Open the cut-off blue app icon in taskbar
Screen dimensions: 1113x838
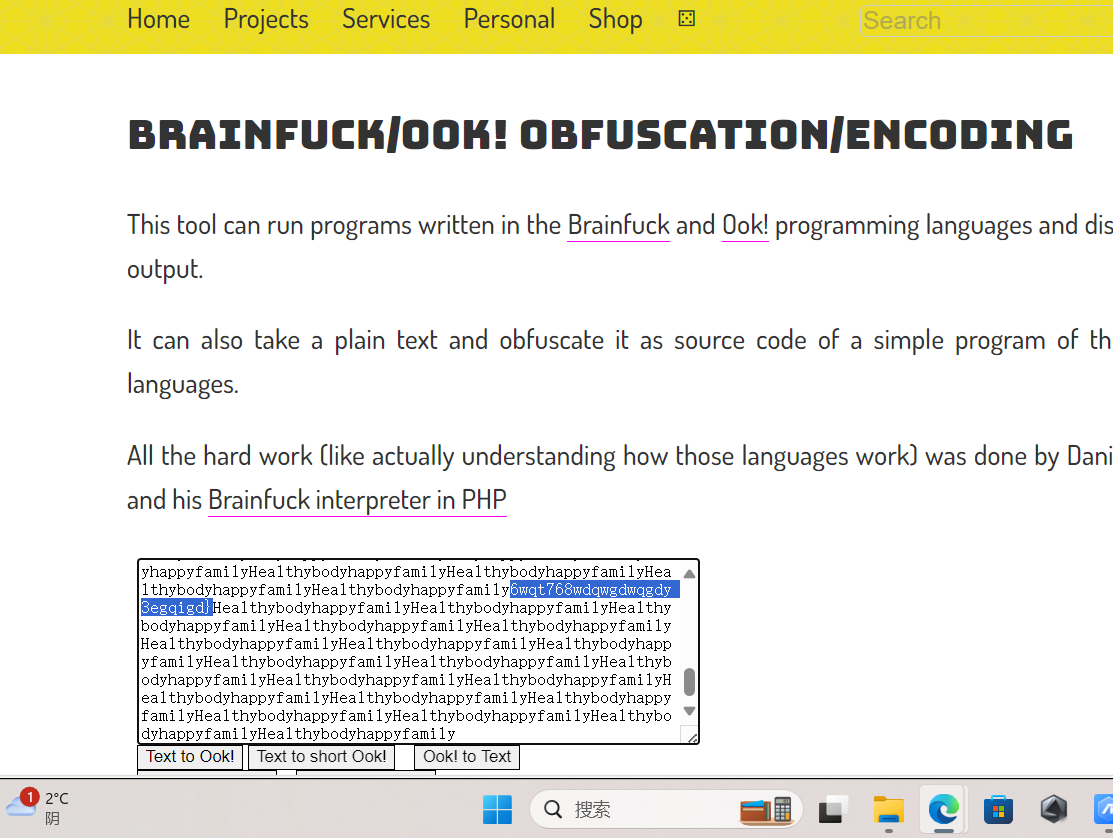(x=1104, y=810)
